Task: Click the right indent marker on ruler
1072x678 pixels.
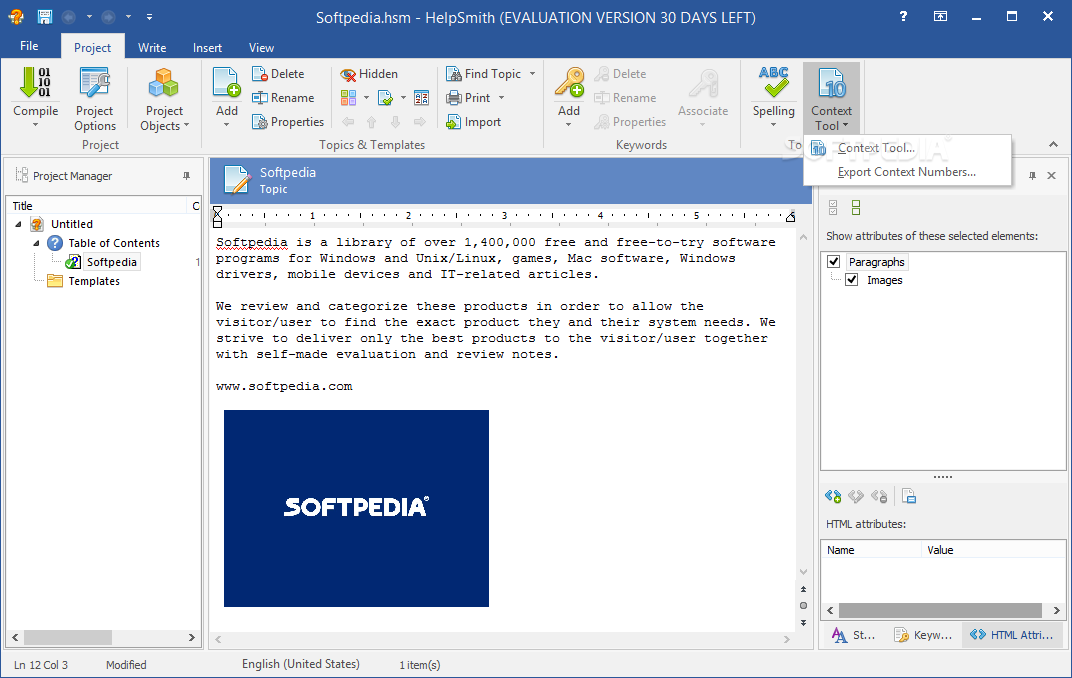Action: pyautogui.click(x=790, y=217)
